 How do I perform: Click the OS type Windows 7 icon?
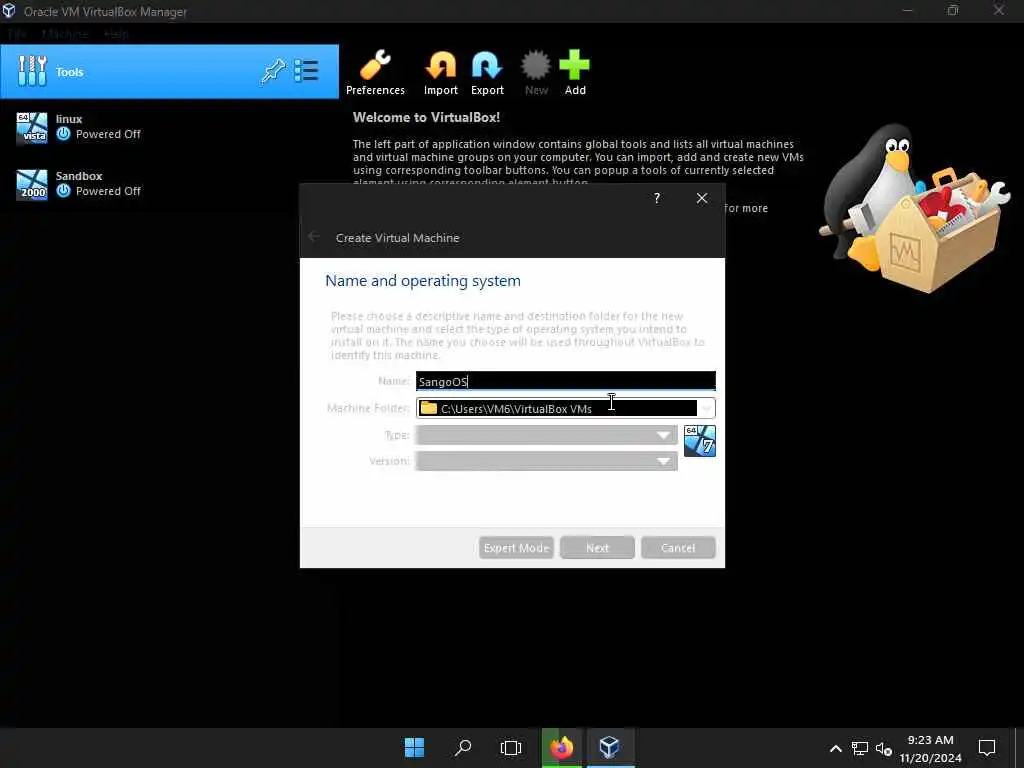click(699, 441)
